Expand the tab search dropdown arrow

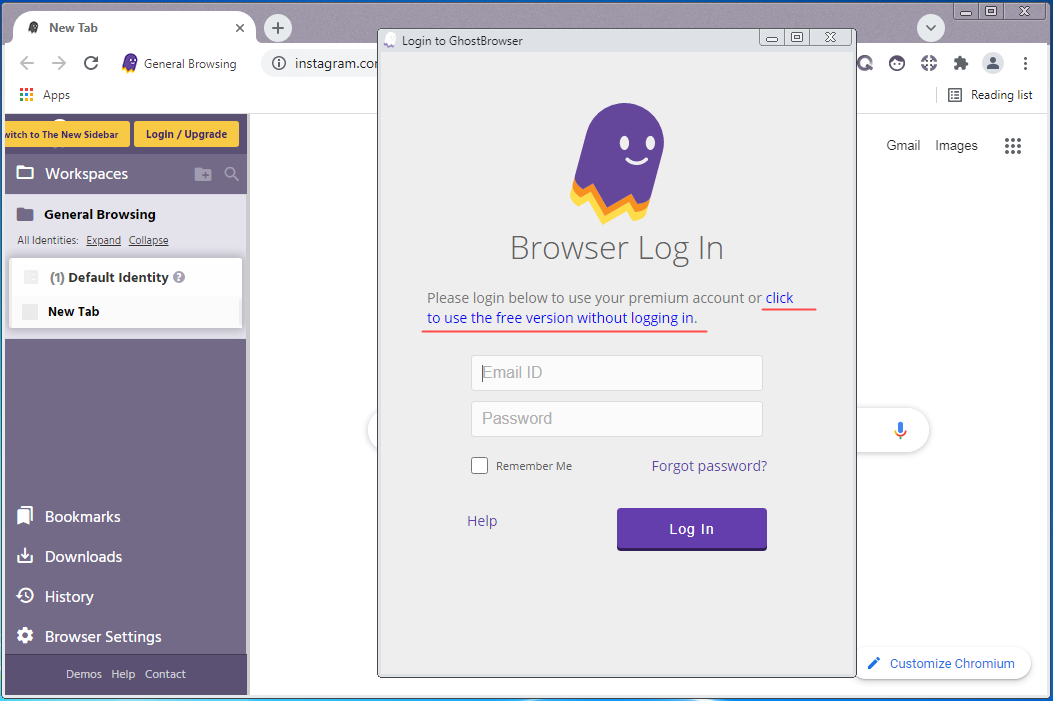pos(931,28)
